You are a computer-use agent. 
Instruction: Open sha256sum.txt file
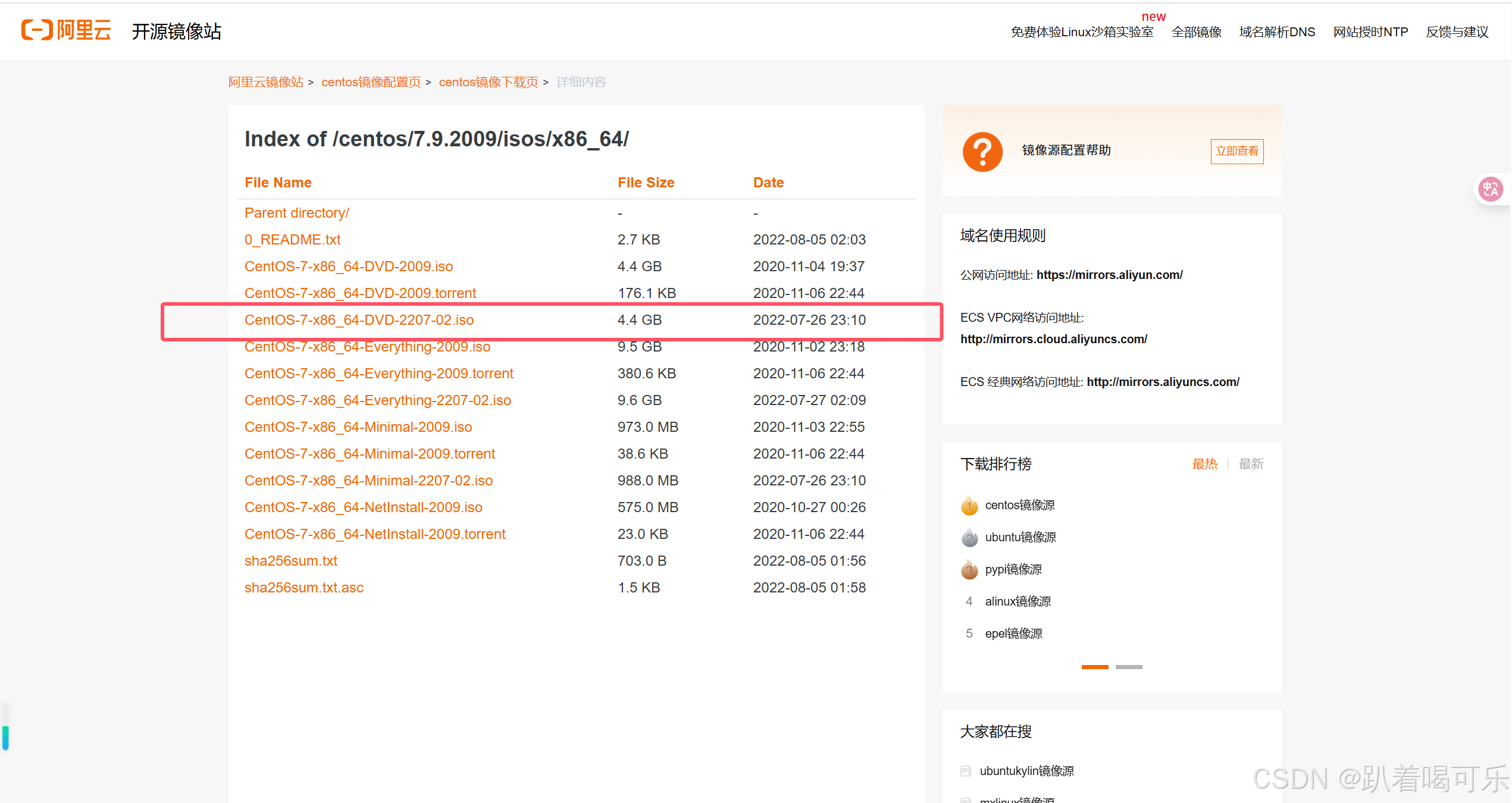[290, 561]
